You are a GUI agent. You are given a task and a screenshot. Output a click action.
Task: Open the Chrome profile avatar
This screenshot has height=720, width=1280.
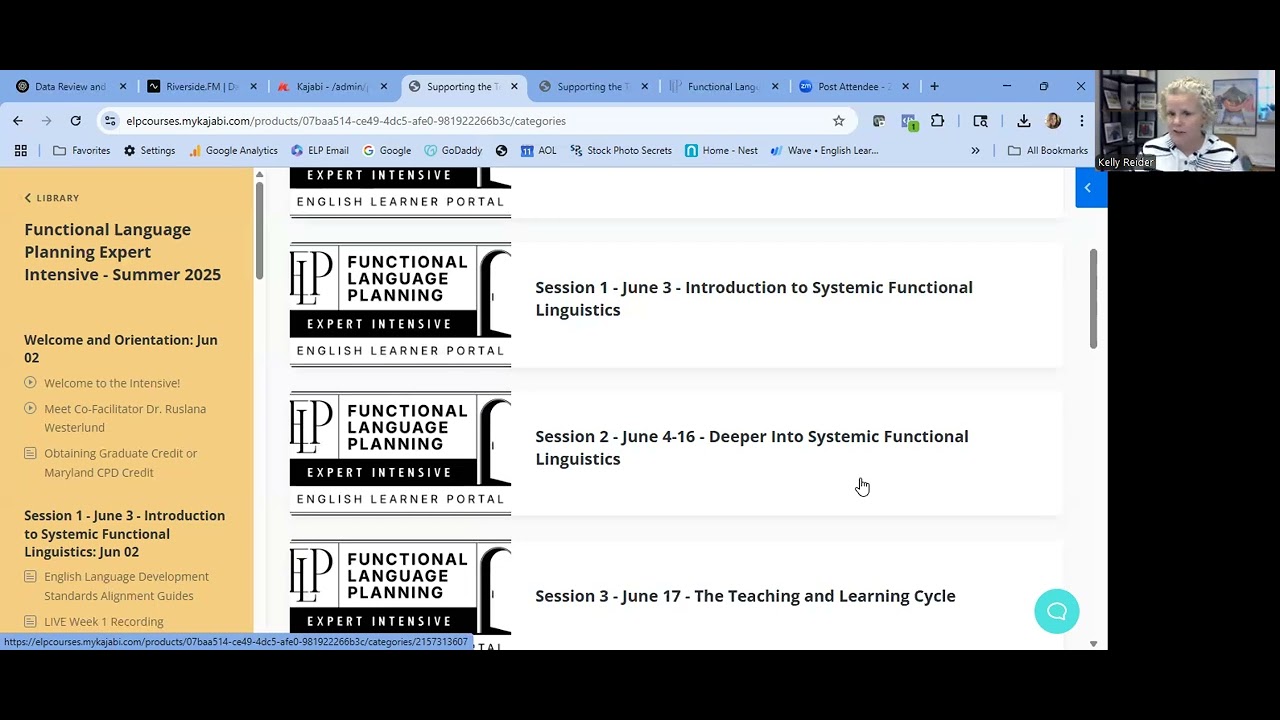click(x=1053, y=121)
